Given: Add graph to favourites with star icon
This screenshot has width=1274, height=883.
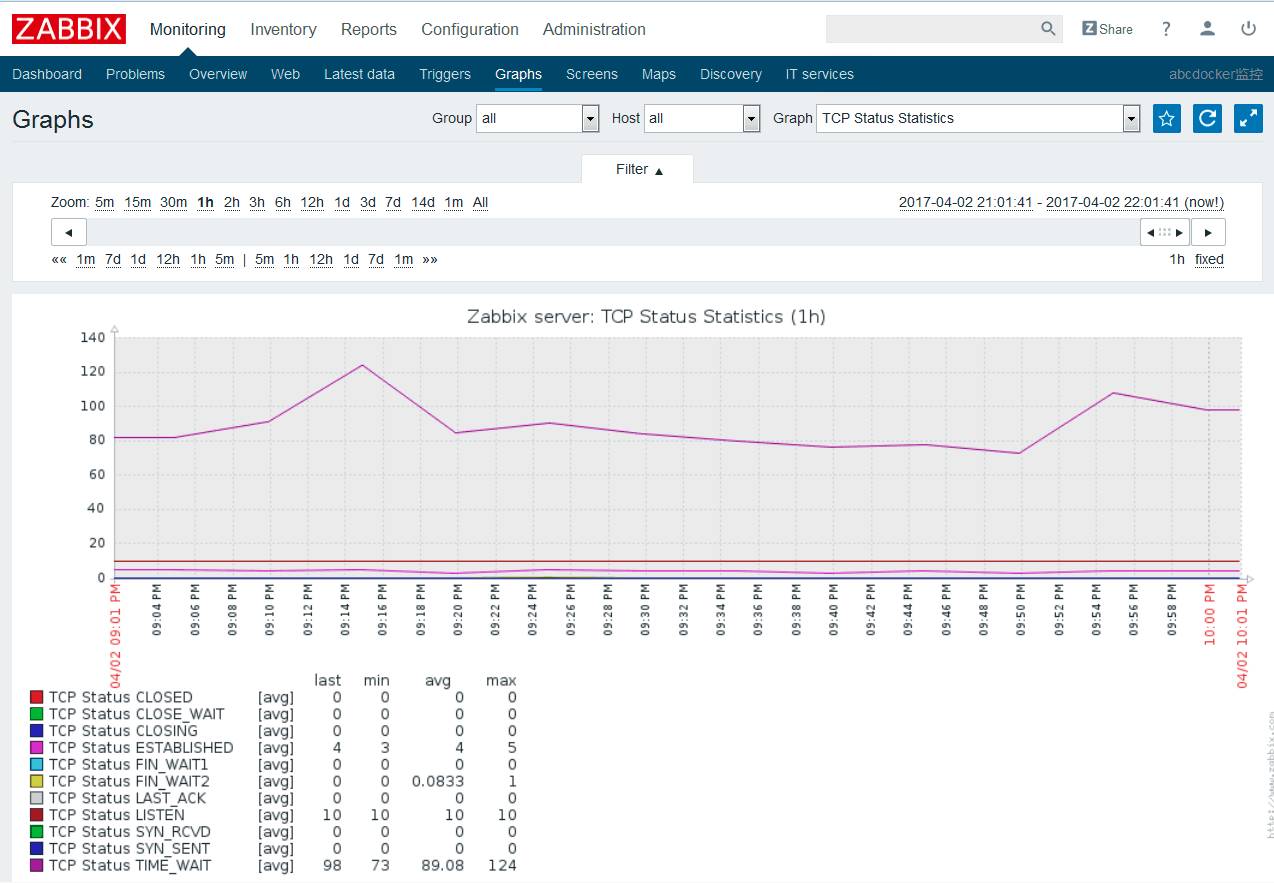Looking at the screenshot, I should tap(1167, 118).
